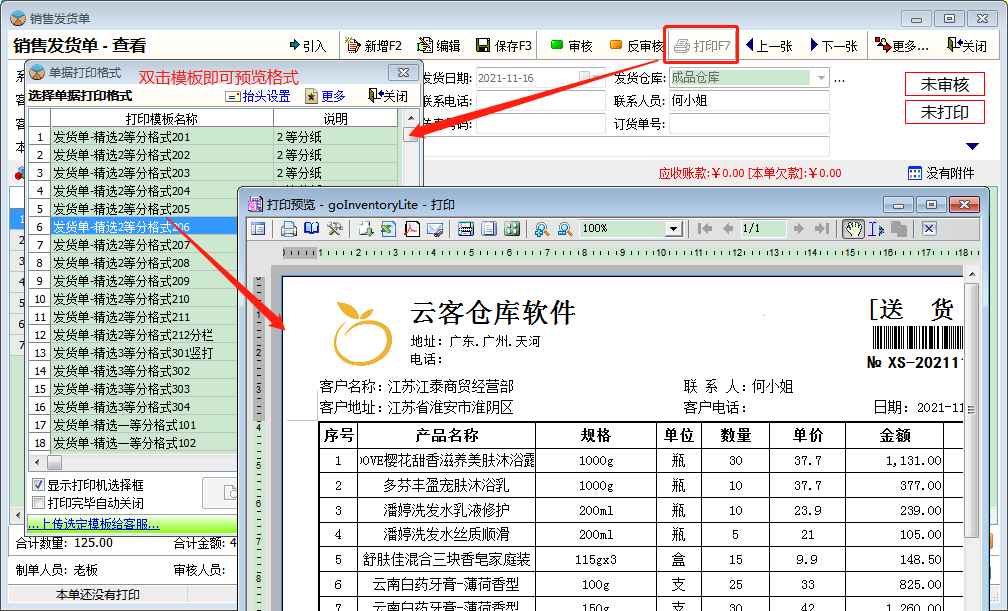Click the 未审核 status label
The width and height of the screenshot is (1008, 611).
(x=945, y=84)
